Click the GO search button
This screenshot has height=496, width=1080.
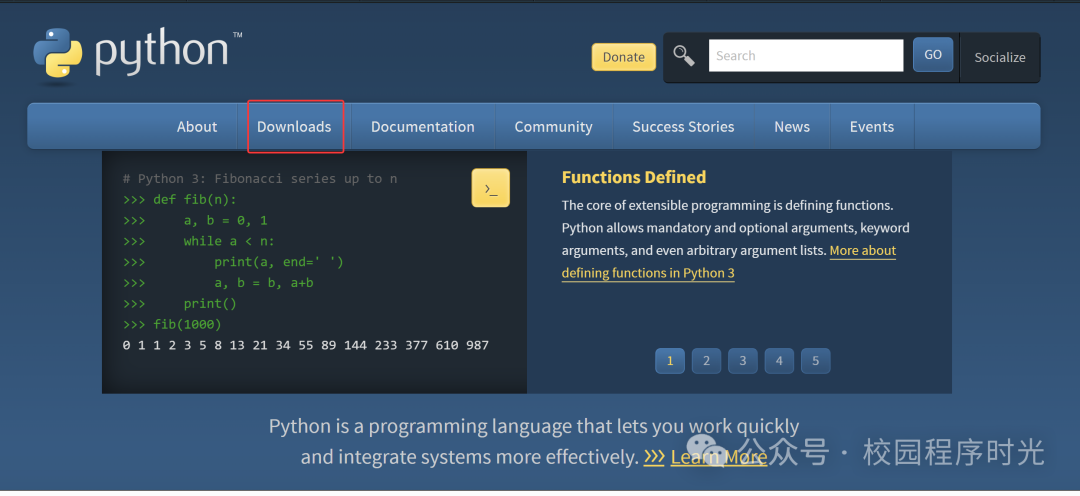933,54
